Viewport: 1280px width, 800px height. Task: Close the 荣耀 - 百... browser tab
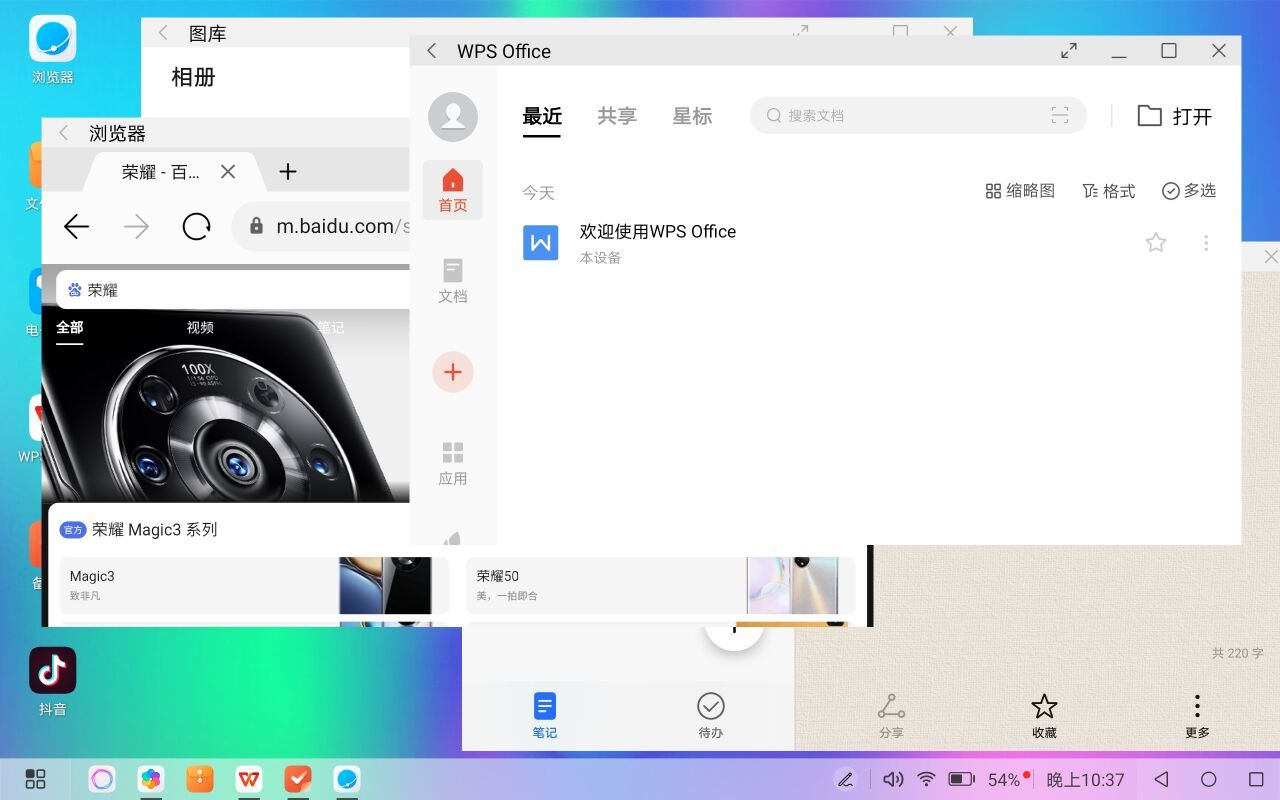[x=228, y=172]
